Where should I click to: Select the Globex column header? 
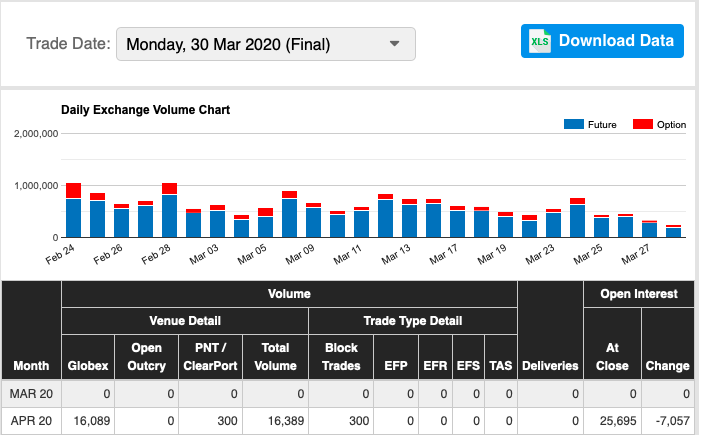[87, 365]
